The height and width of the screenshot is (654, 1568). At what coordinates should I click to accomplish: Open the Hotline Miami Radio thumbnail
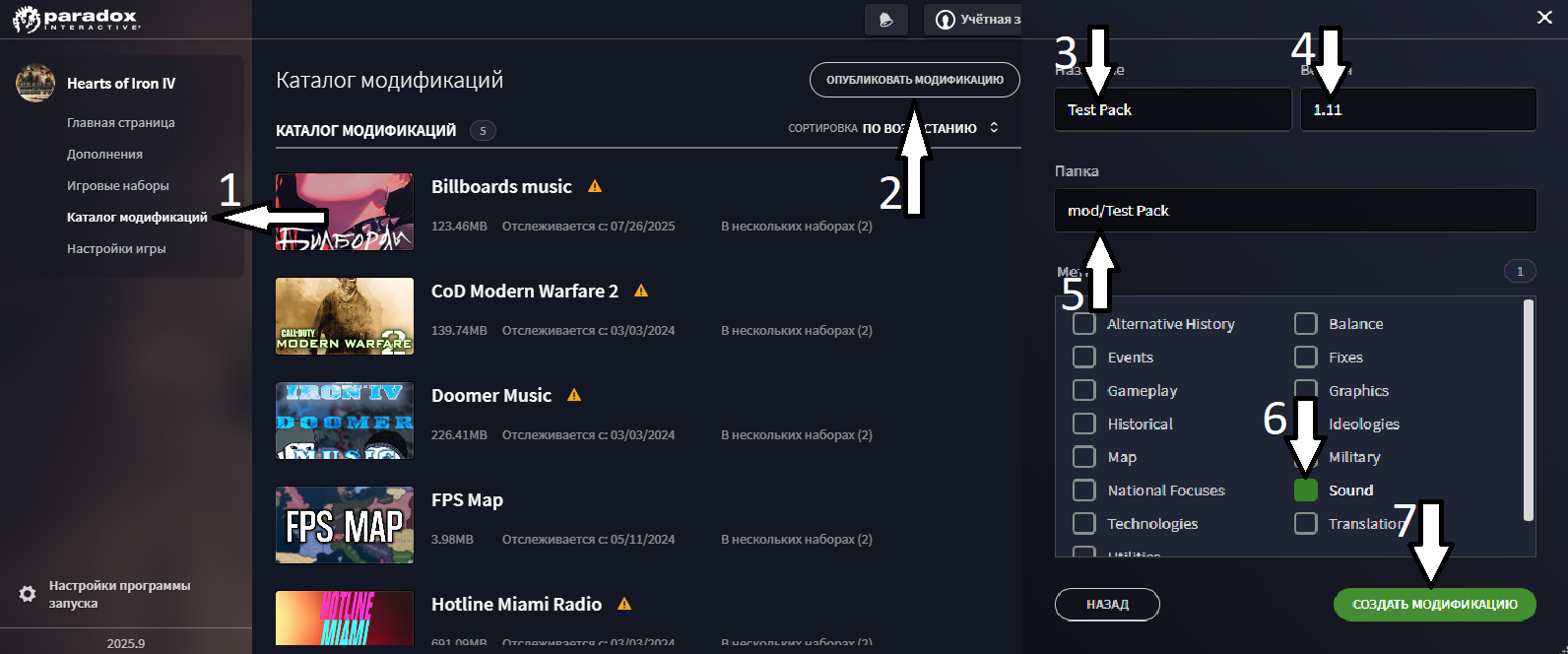click(x=345, y=618)
